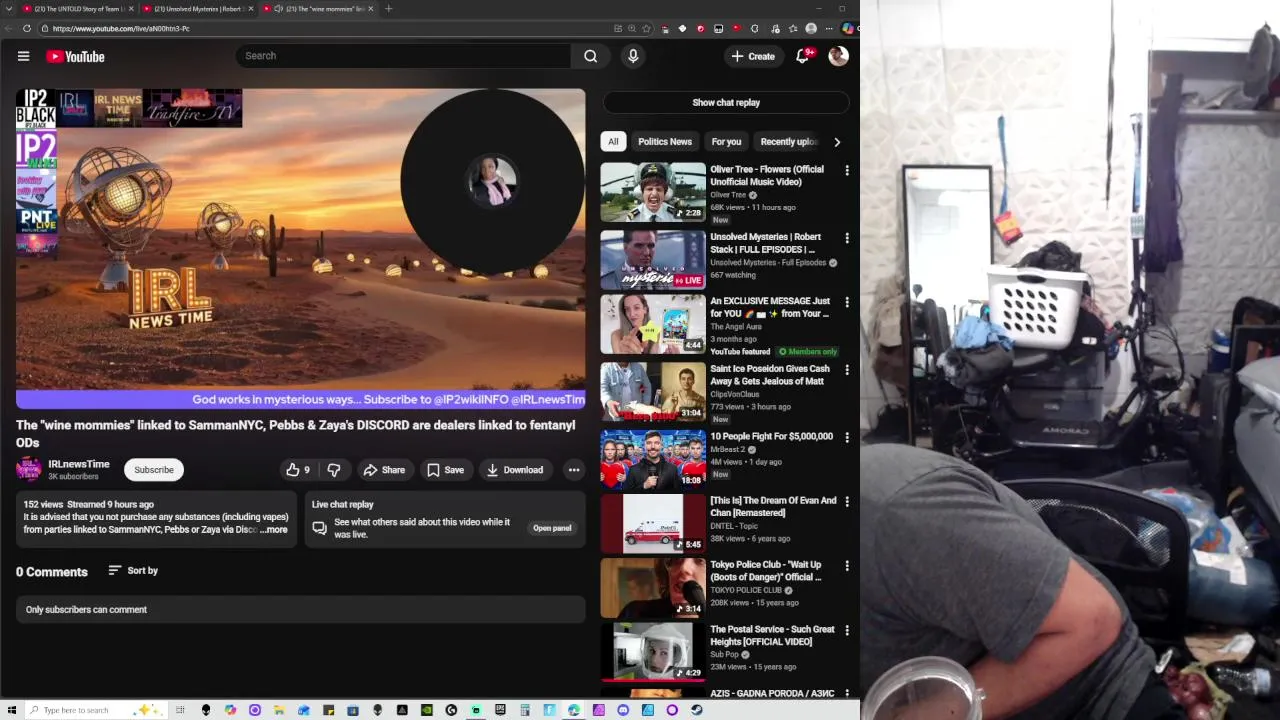Bookmark this page with the star icon
This screenshot has width=1280, height=720.
[646, 28]
